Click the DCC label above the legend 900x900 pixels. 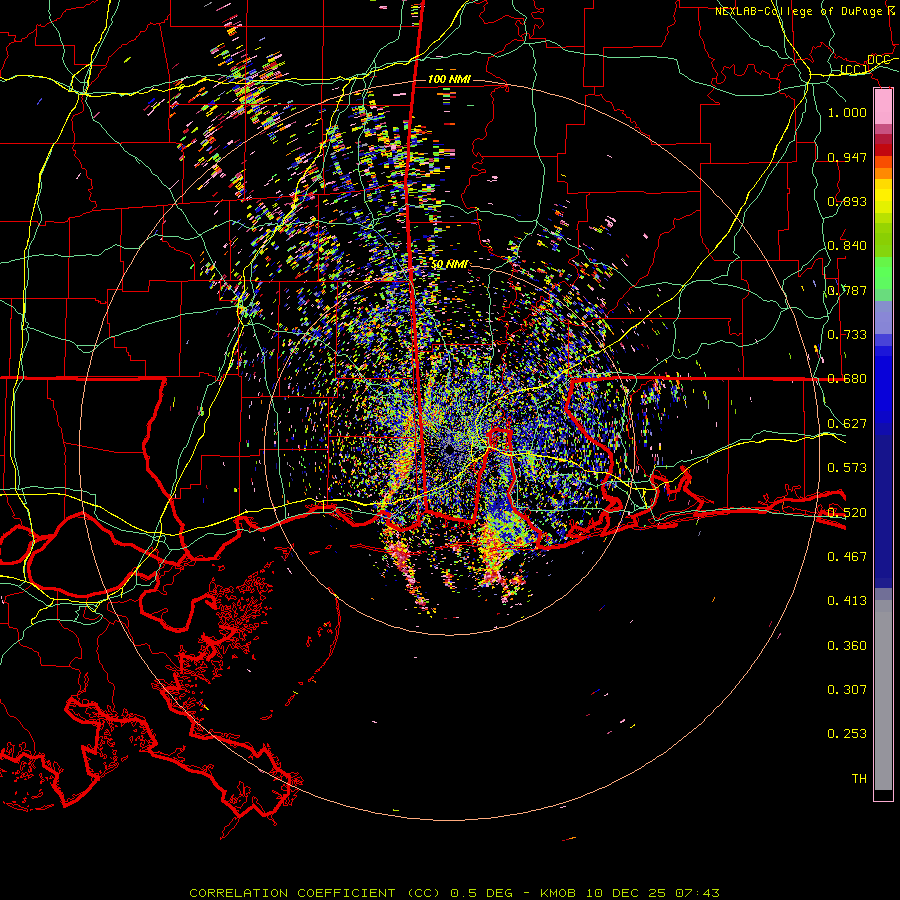[x=879, y=60]
